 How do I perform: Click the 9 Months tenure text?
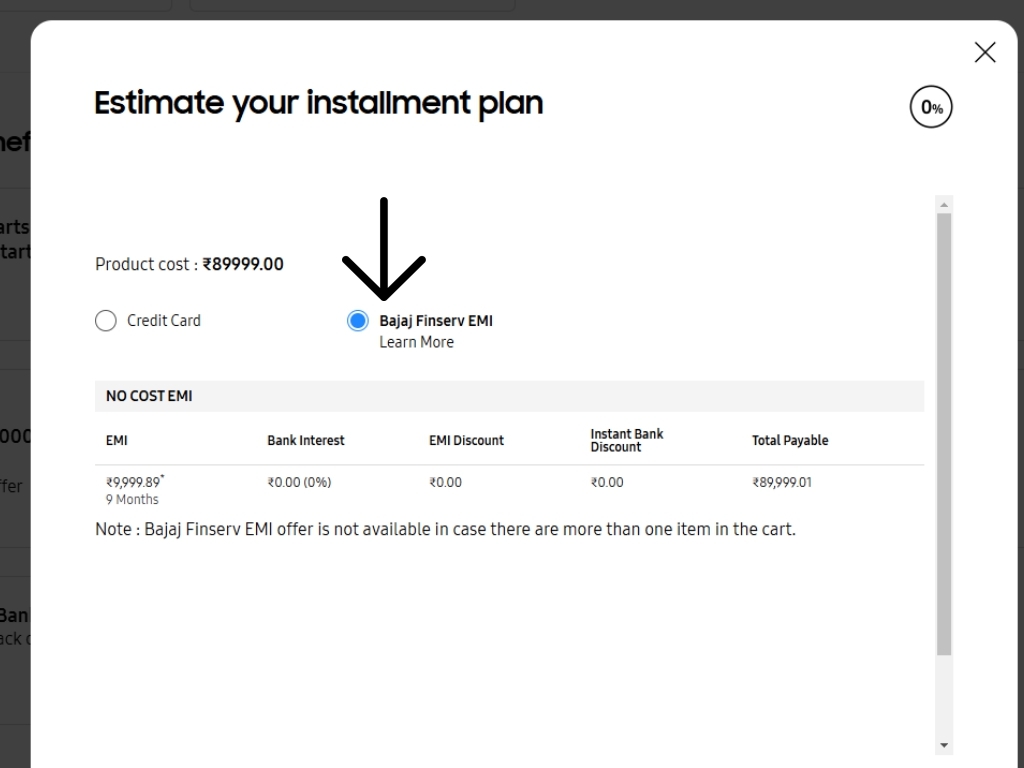pyautogui.click(x=132, y=500)
